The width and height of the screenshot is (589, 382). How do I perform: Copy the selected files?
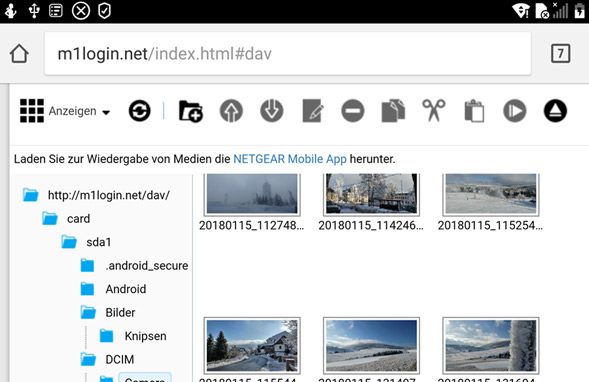393,111
